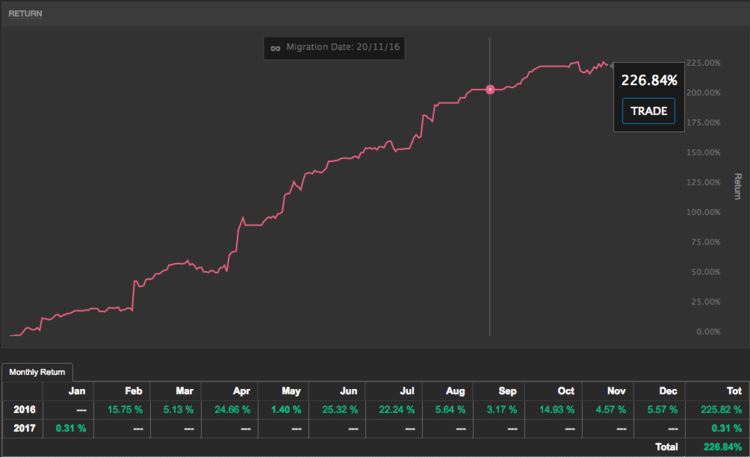Click the 2016 Nov value 4.57 %
The image size is (750, 457).
click(611, 410)
